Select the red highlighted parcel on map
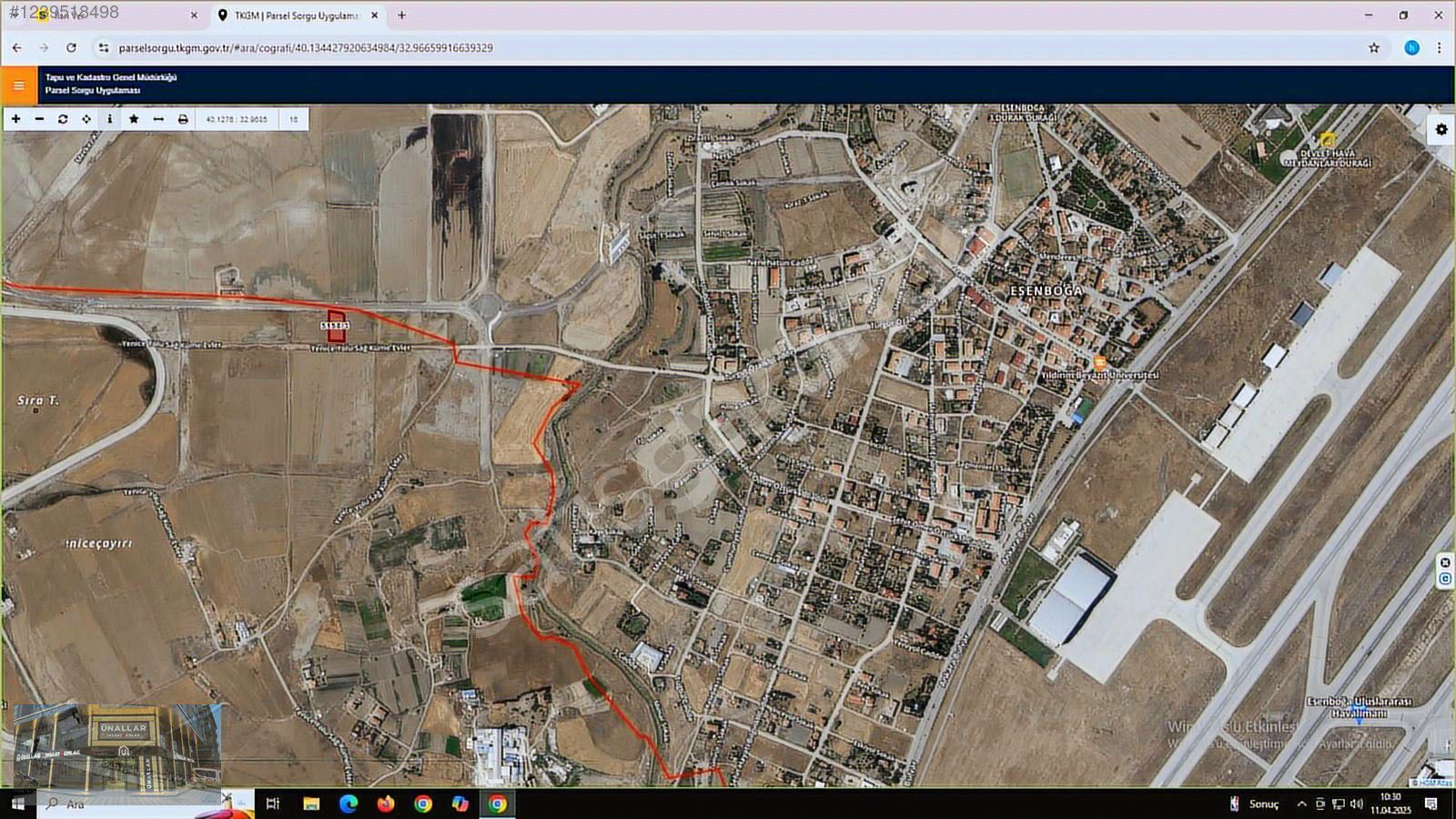1456x819 pixels. (x=336, y=327)
